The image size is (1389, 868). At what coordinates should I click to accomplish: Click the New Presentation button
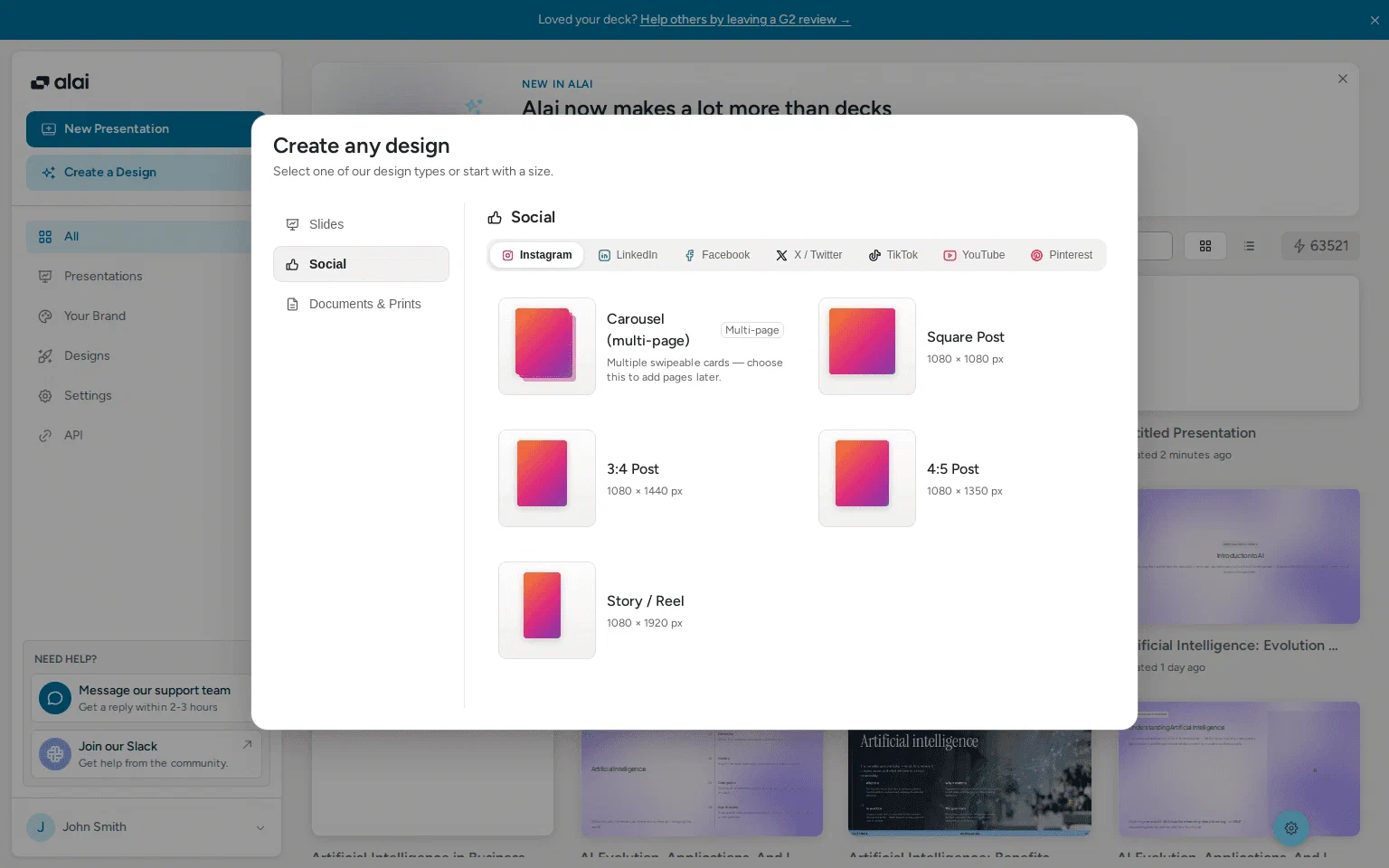[145, 129]
